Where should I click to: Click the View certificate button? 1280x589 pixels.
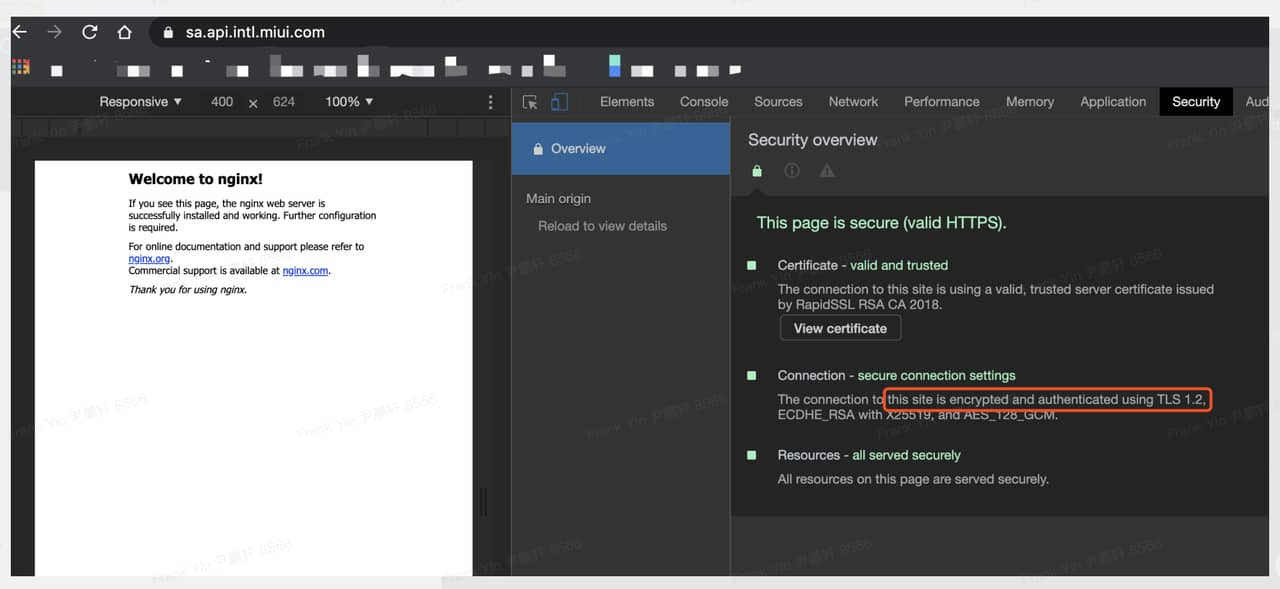pyautogui.click(x=840, y=328)
